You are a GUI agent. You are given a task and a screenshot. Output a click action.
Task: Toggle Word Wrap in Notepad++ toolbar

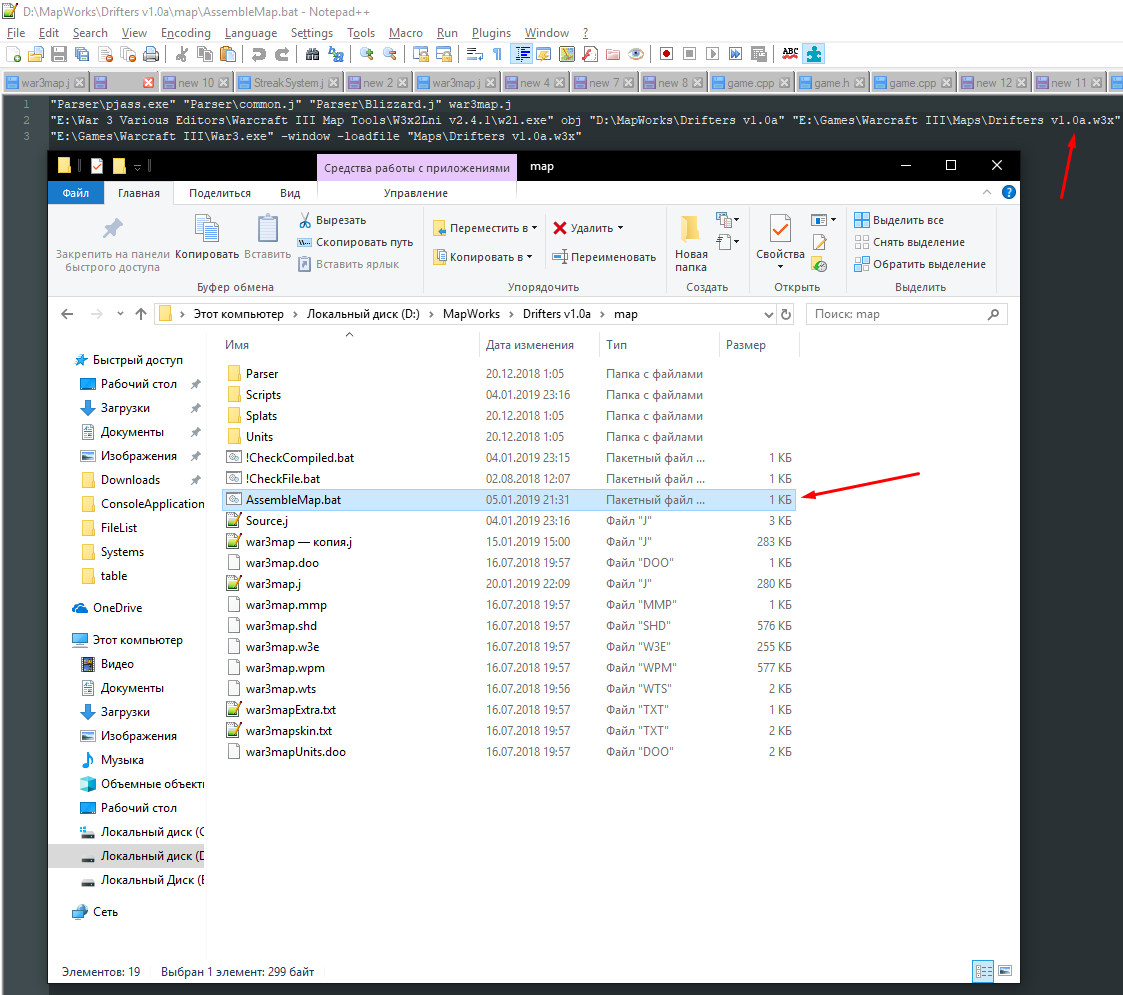[474, 54]
